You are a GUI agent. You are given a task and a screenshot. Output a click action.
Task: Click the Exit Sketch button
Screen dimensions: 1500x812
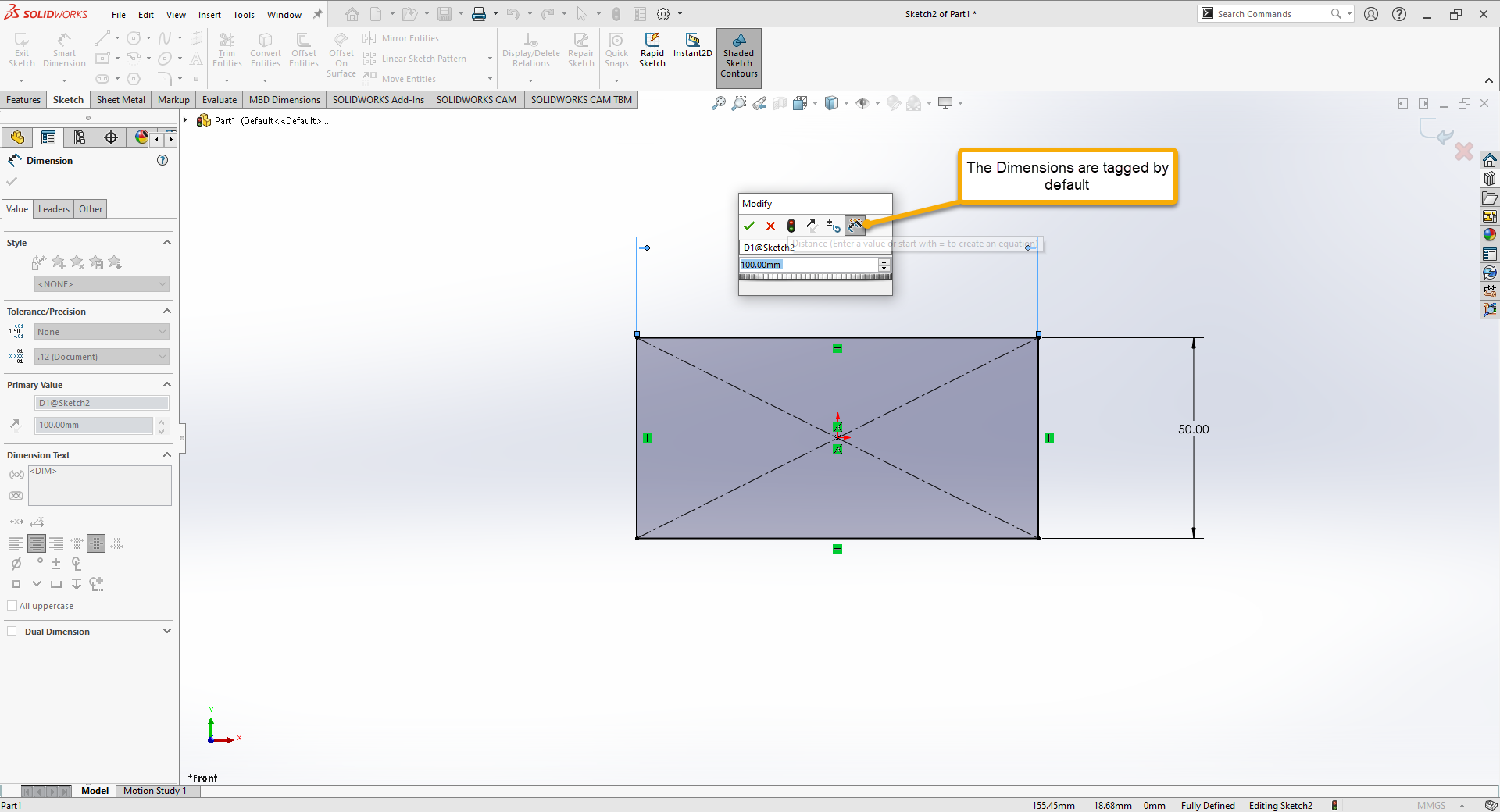[x=22, y=52]
